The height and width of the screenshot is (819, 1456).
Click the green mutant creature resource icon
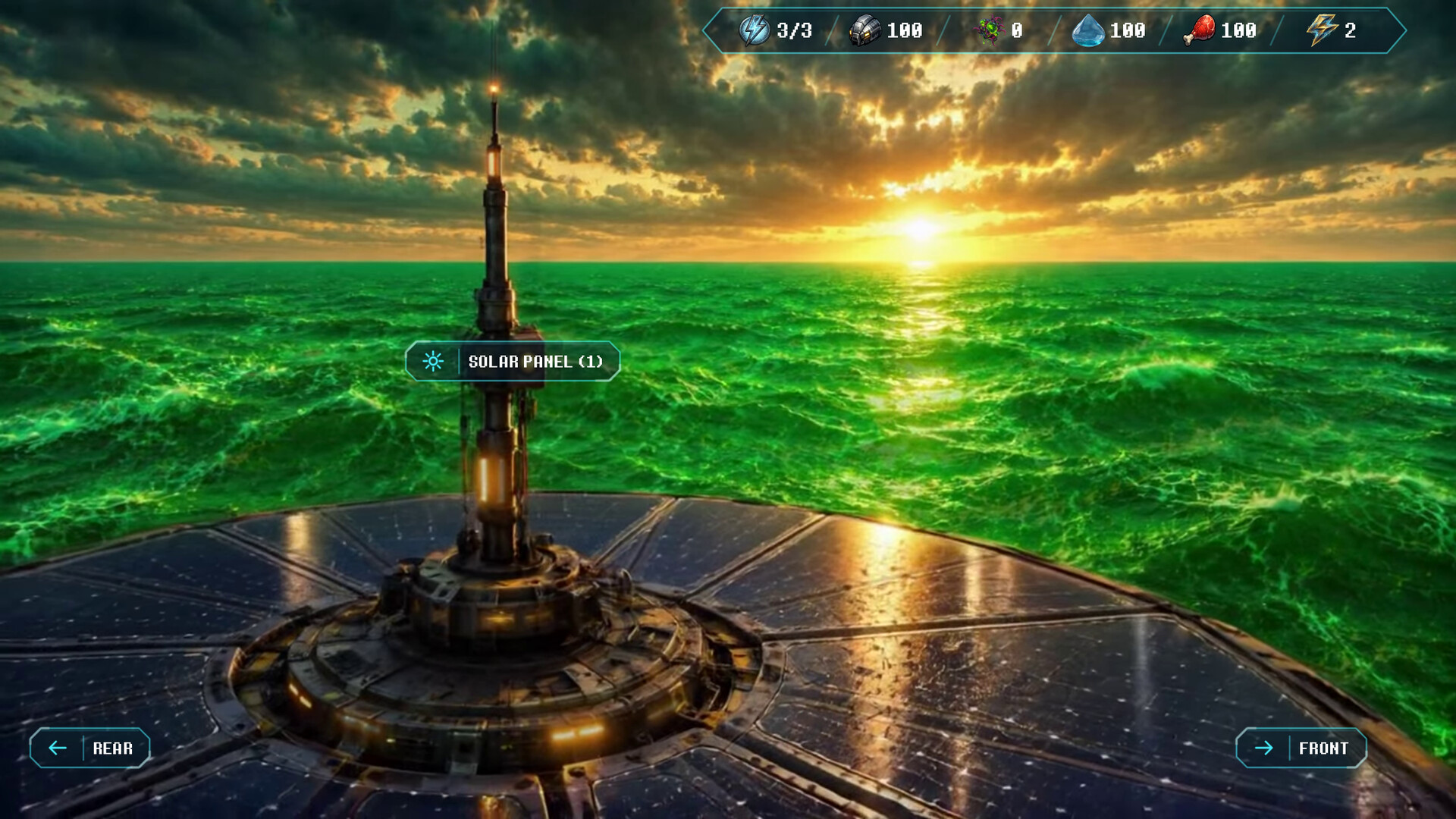click(x=988, y=31)
